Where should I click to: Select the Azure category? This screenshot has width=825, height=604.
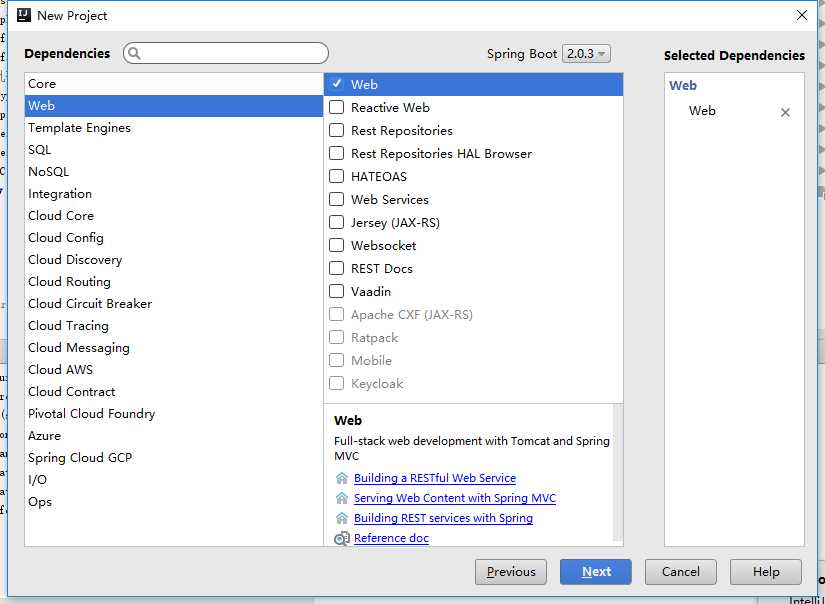coord(174,436)
